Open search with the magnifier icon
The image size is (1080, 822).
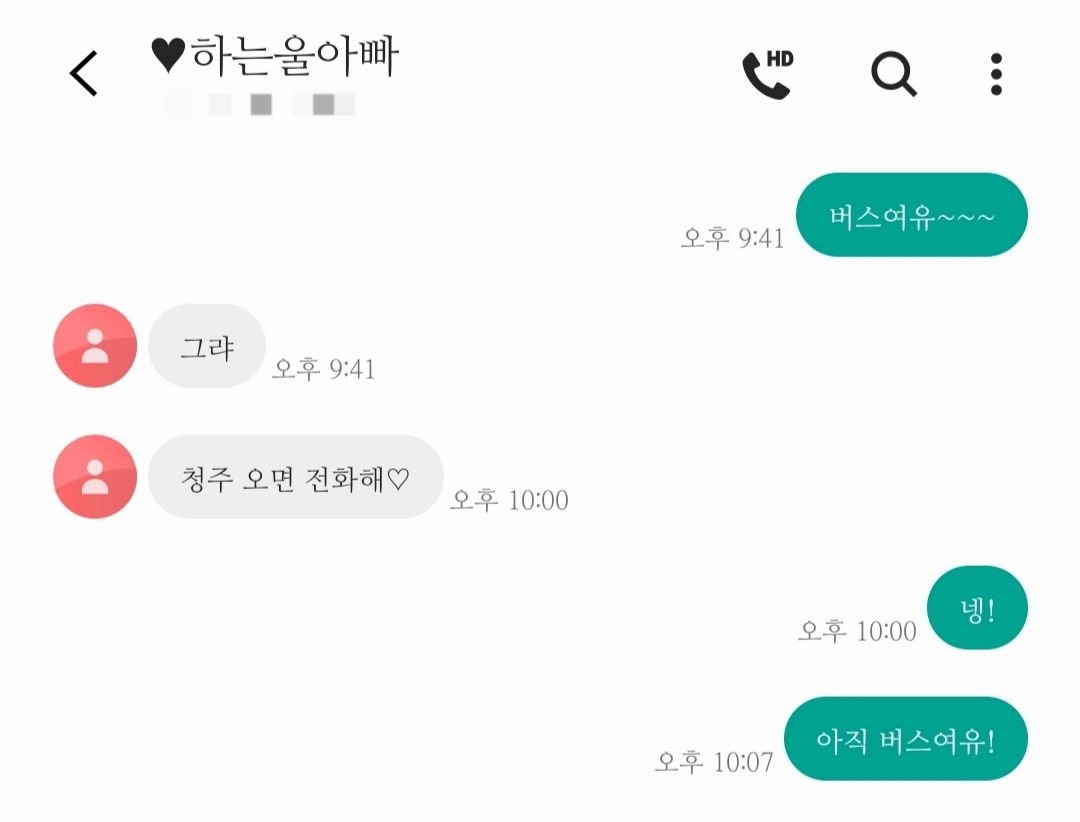(x=893, y=74)
